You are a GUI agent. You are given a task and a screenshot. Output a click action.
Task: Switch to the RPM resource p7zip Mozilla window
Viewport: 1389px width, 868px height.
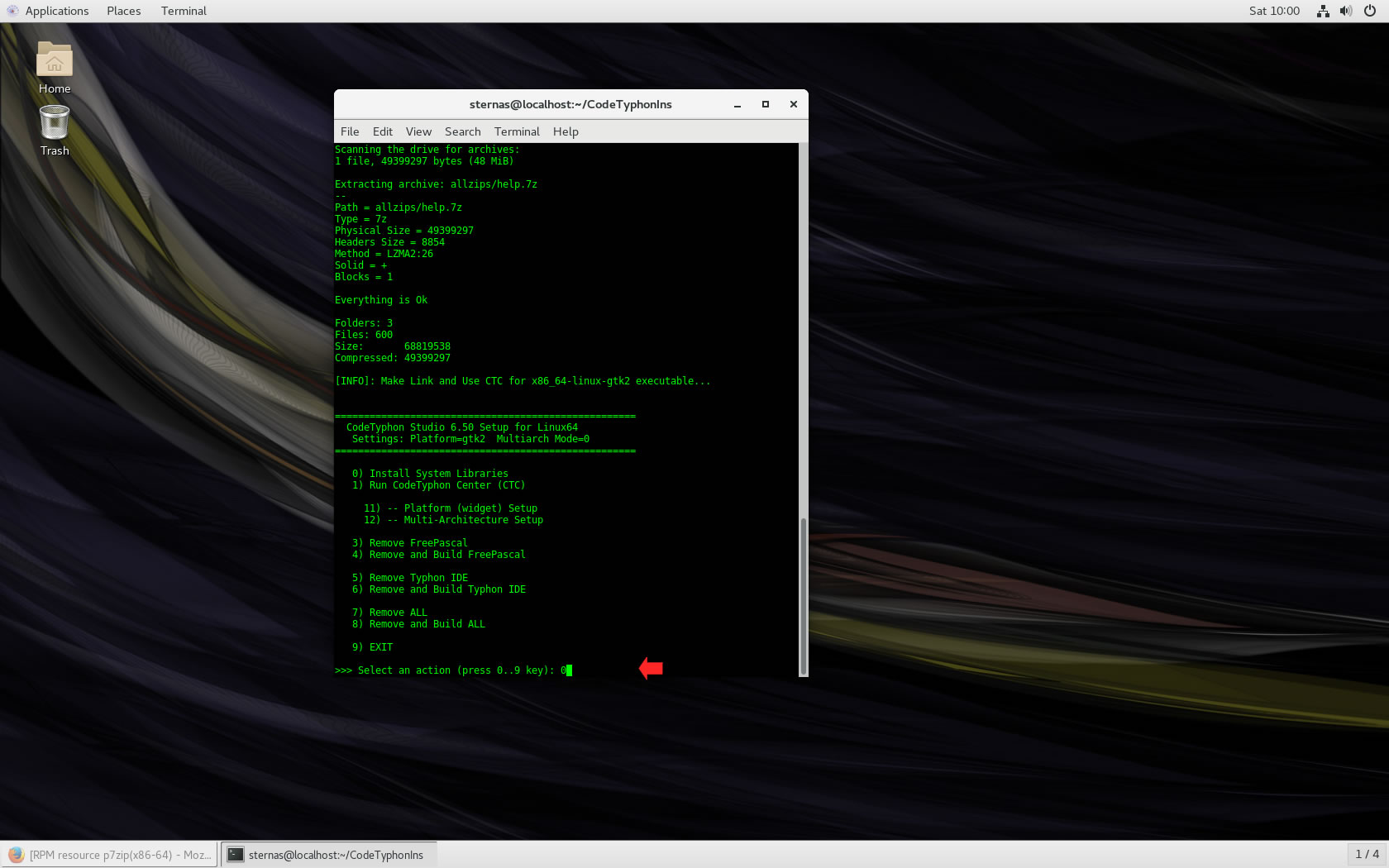[109, 855]
